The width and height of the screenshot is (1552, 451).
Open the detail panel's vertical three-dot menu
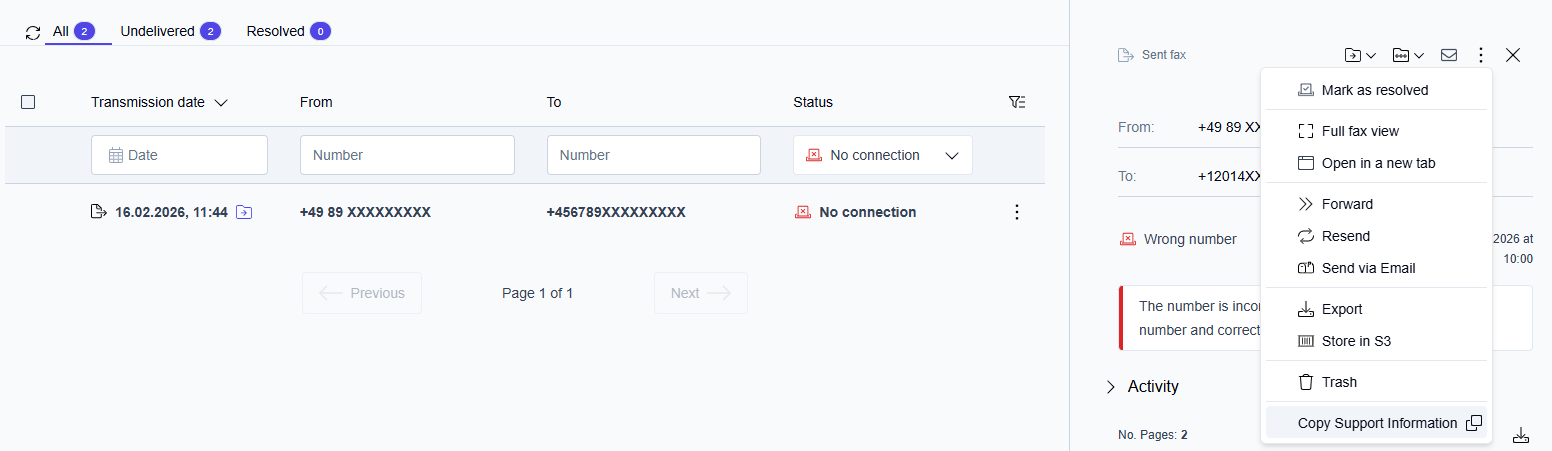pos(1481,55)
